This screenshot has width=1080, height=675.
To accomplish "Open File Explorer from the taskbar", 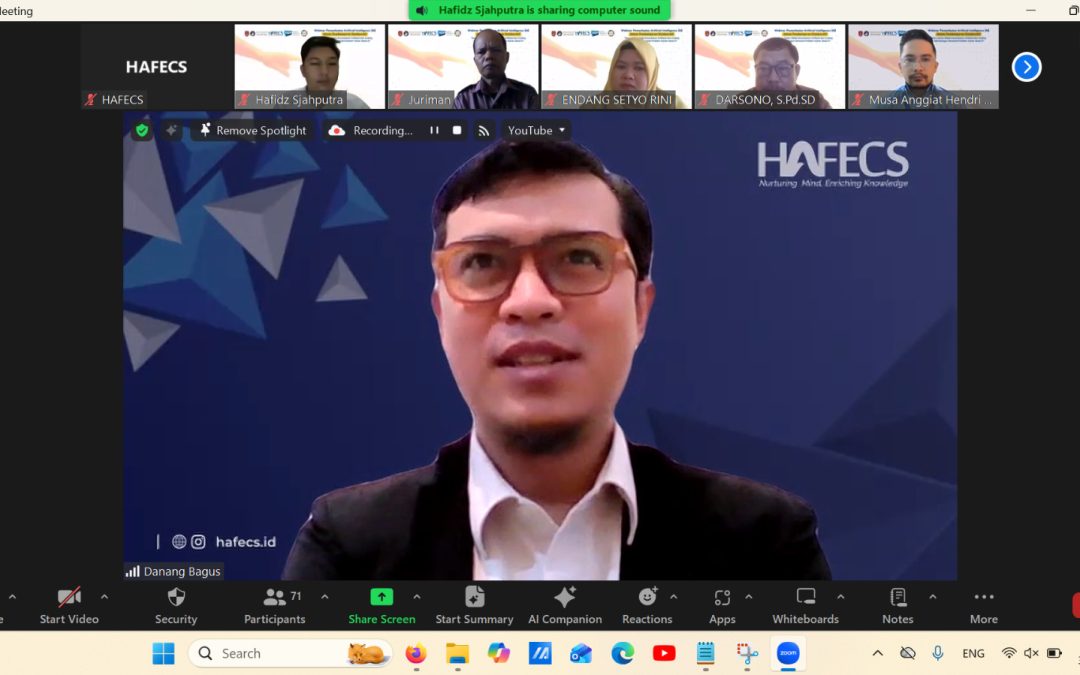I will pyautogui.click(x=457, y=653).
